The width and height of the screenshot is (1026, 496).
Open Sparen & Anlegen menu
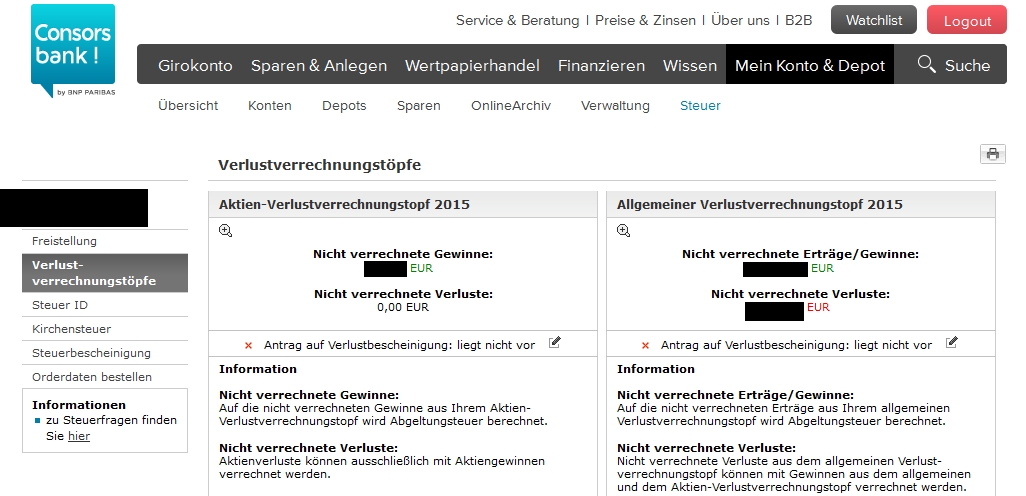(x=319, y=65)
